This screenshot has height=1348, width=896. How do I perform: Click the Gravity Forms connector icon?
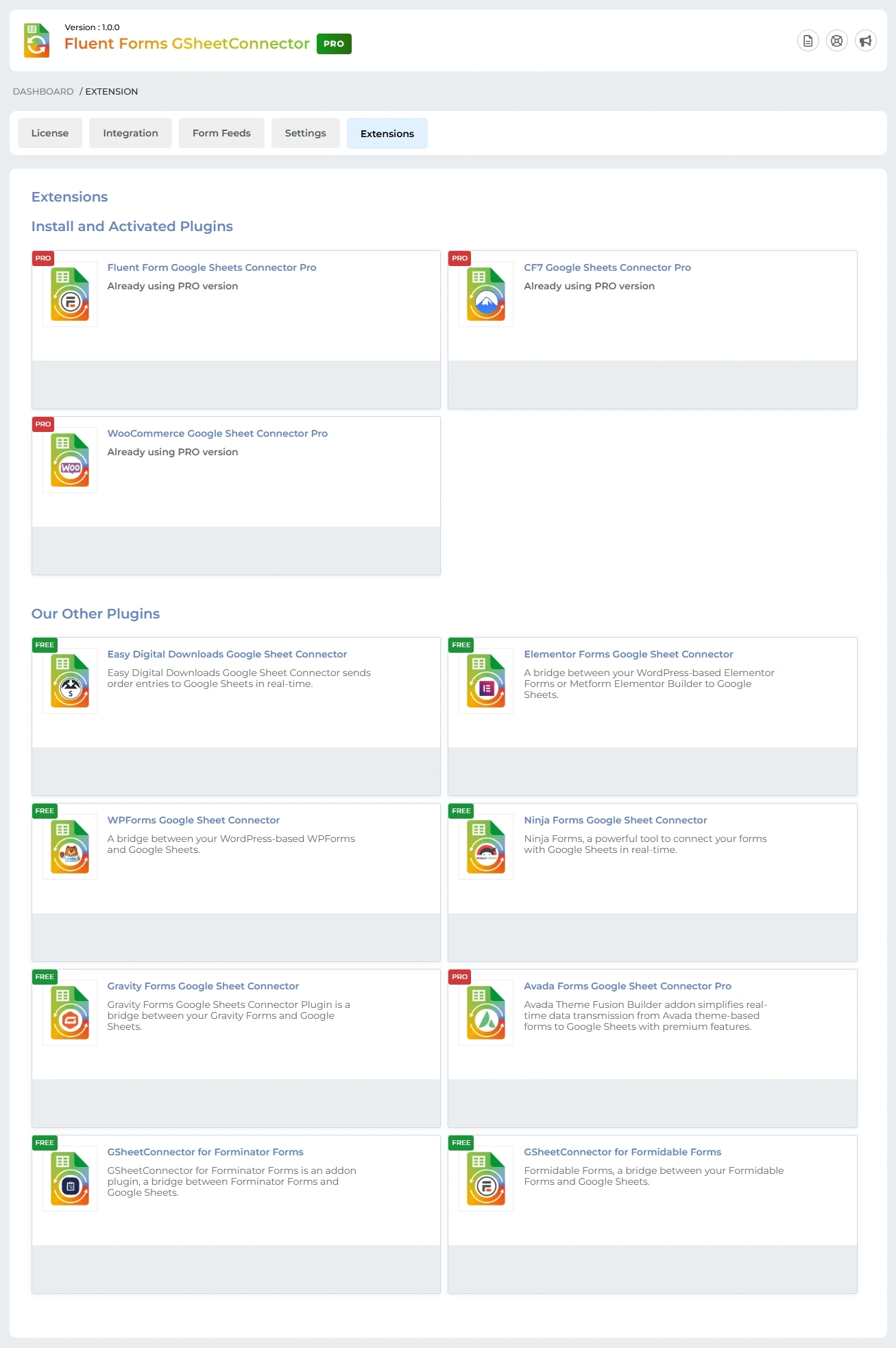click(70, 1013)
